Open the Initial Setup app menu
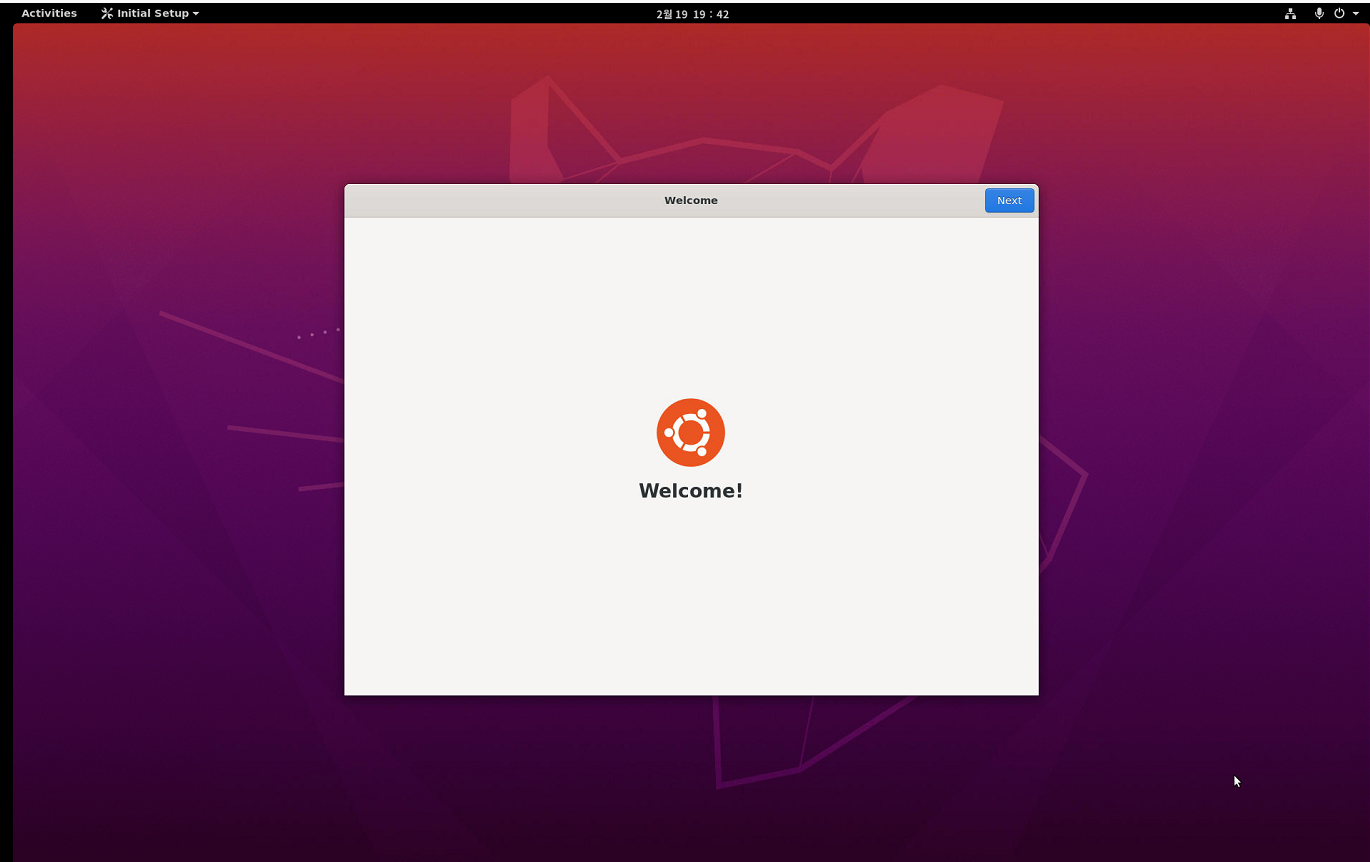Viewport: 1370px width, 862px height. (x=150, y=13)
